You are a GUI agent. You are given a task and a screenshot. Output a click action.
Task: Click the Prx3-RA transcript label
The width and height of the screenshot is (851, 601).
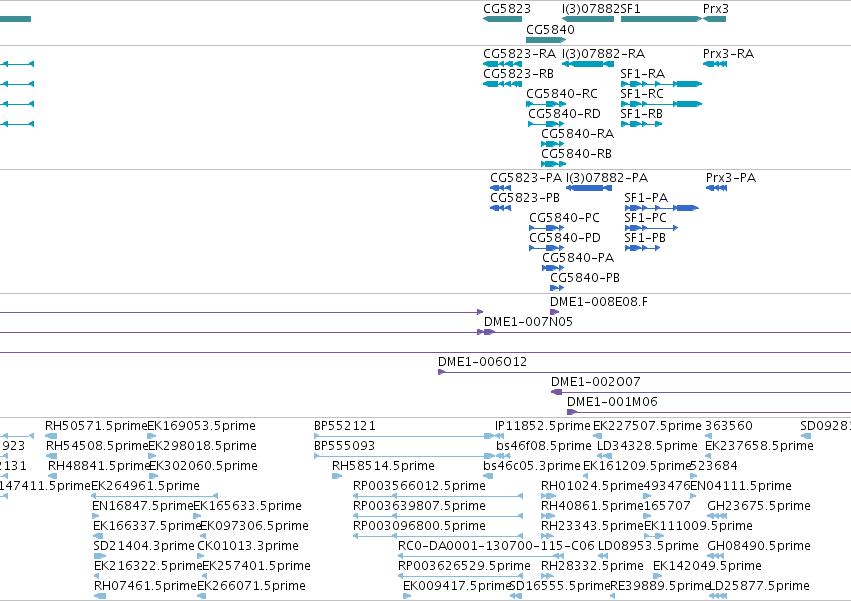pyautogui.click(x=728, y=54)
